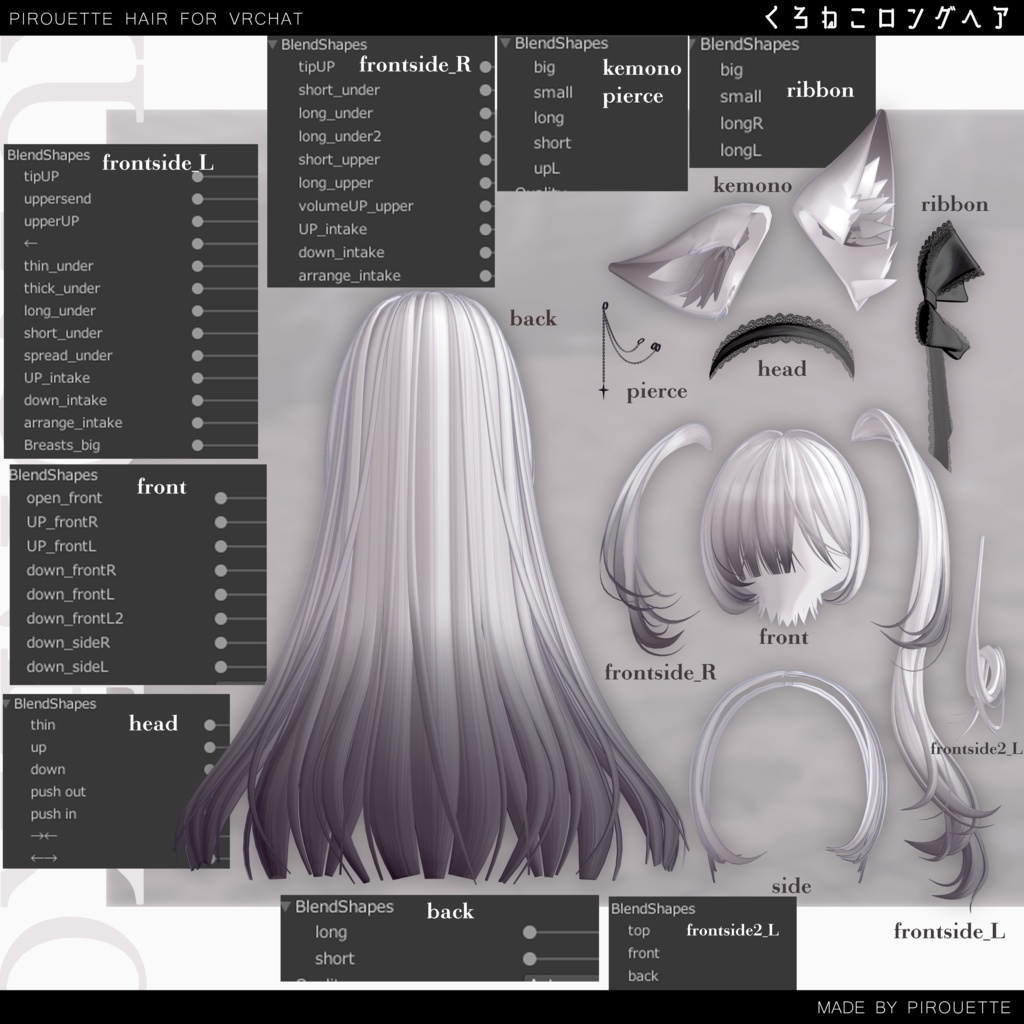Collapse BlendShapes in the back panel
The image size is (1024, 1024).
coord(286,906)
